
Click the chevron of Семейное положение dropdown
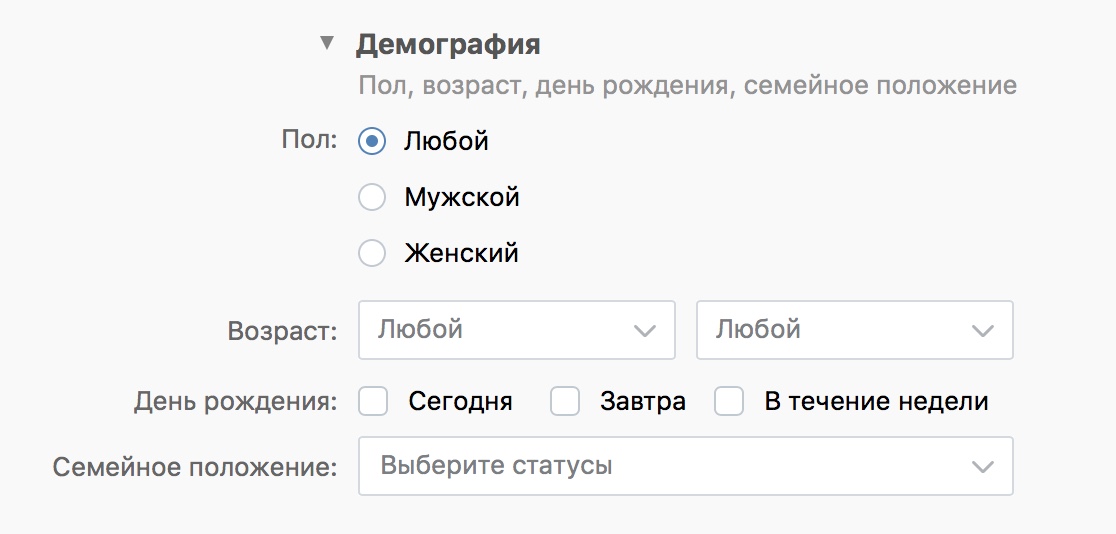(x=983, y=467)
